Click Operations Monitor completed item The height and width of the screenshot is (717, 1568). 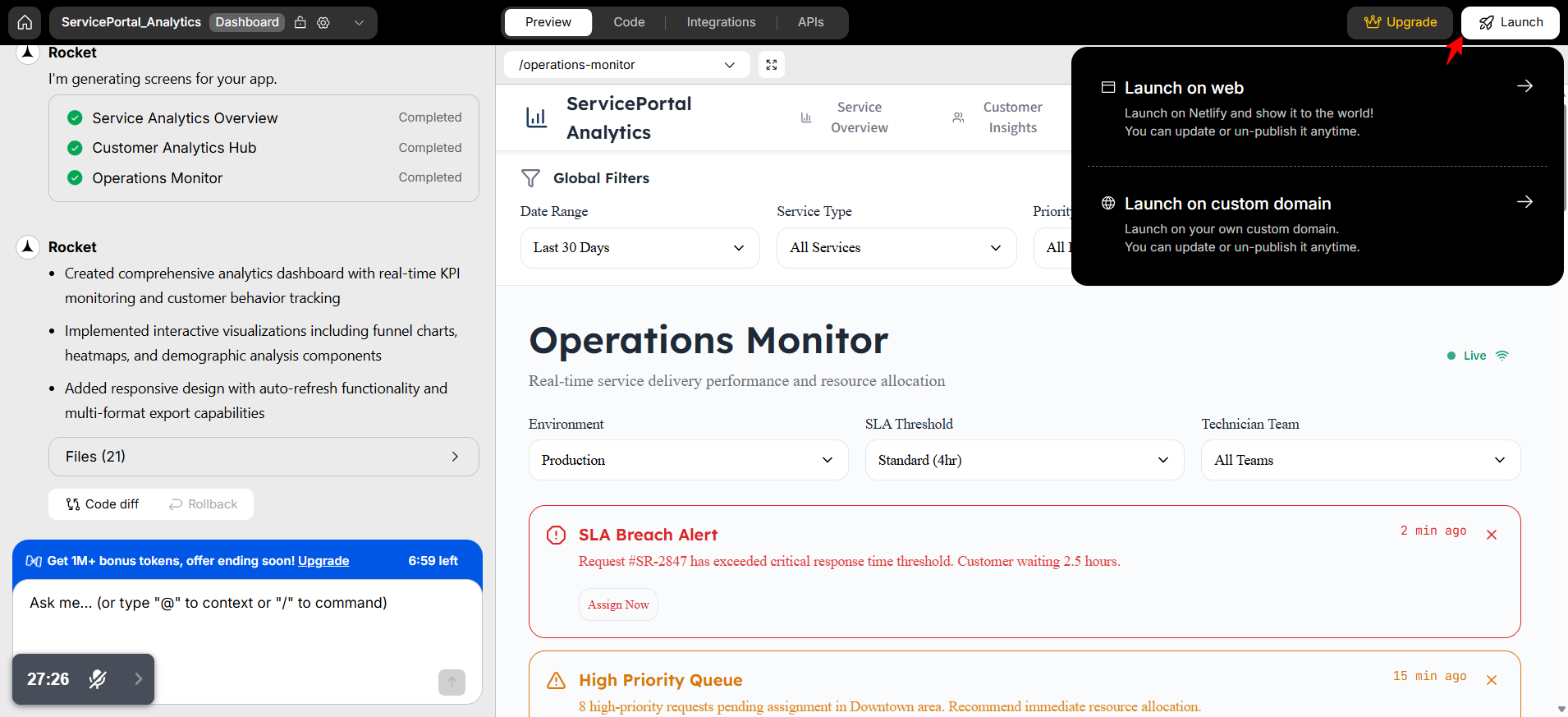click(x=264, y=178)
